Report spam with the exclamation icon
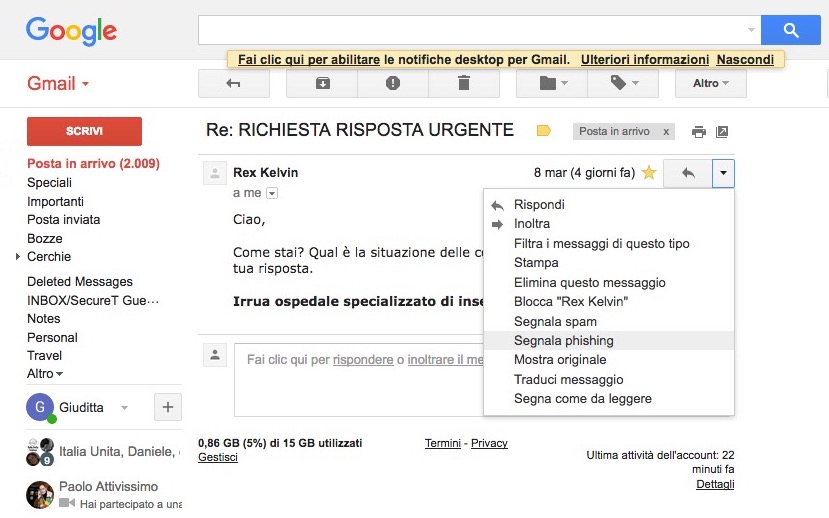 (x=393, y=84)
